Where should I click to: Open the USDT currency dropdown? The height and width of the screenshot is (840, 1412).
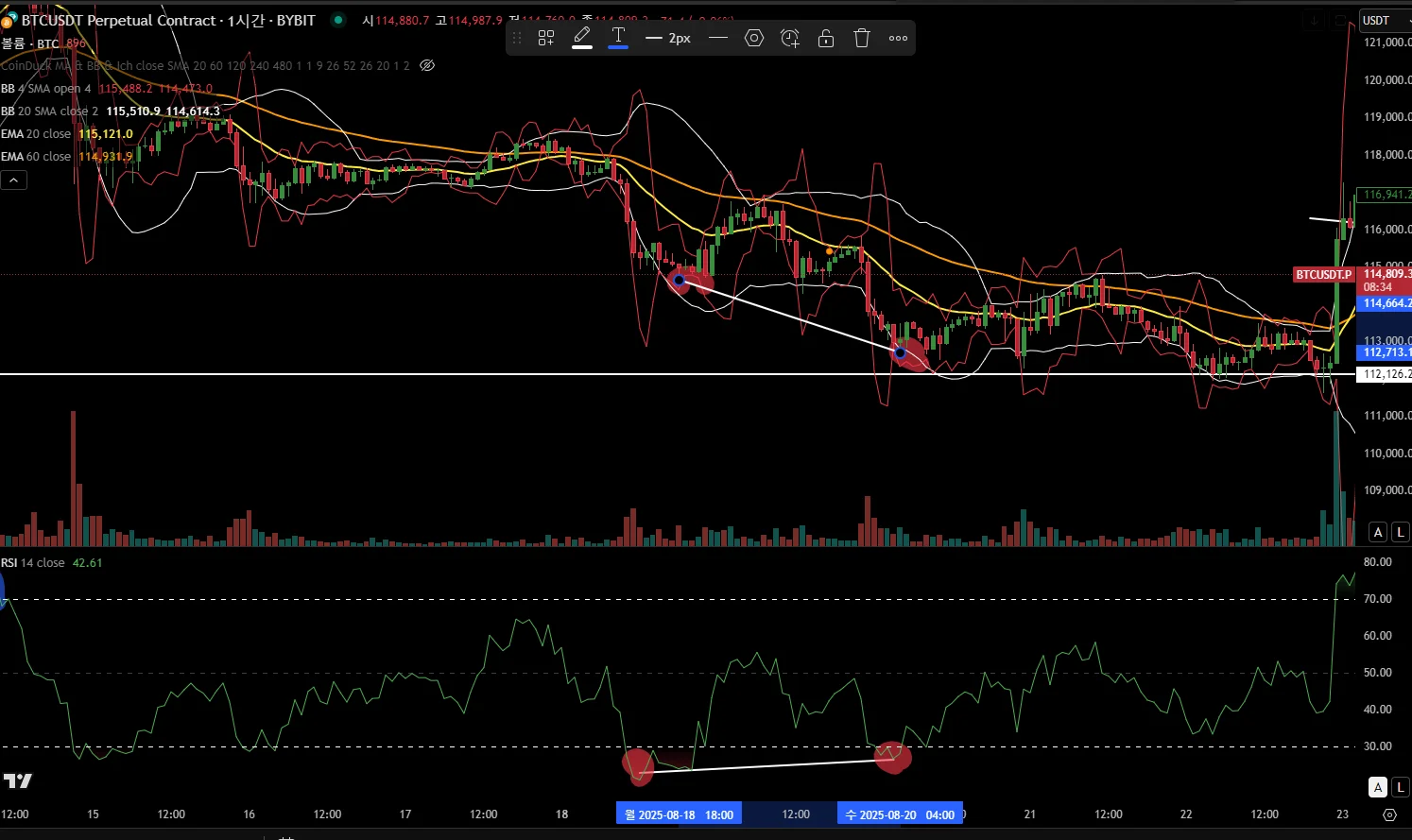1384,20
